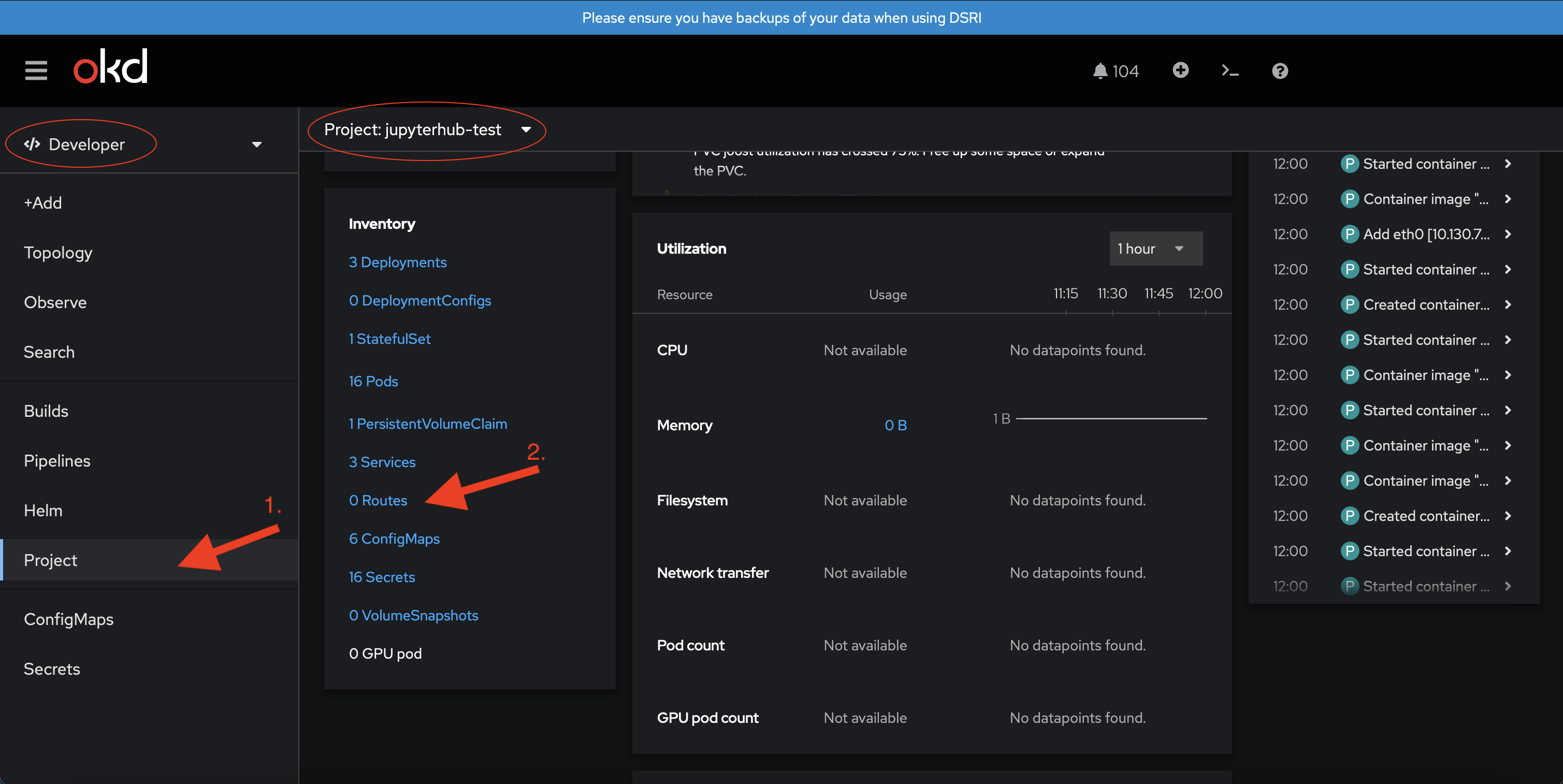Image resolution: width=1563 pixels, height=784 pixels.
Task: Click the Filesystem resource label
Action: click(x=692, y=500)
